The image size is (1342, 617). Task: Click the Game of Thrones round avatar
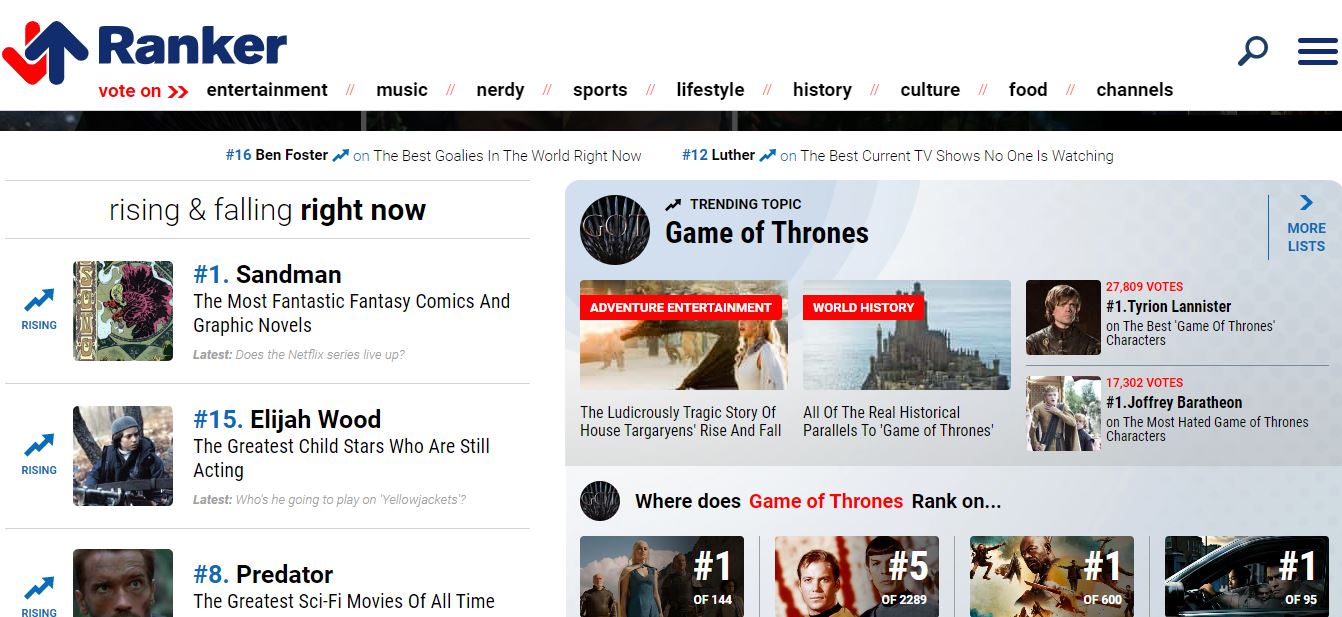coord(615,230)
